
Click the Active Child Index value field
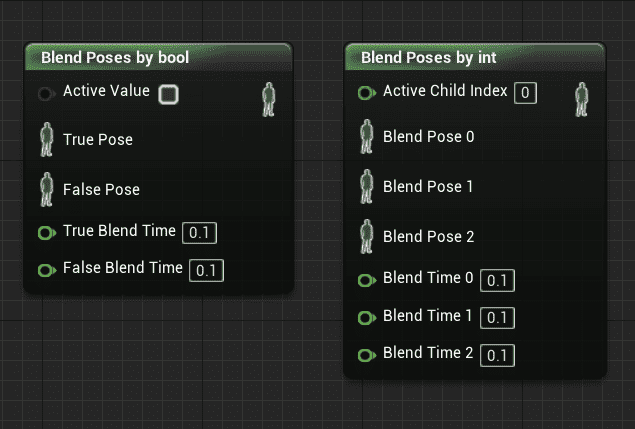click(x=526, y=93)
